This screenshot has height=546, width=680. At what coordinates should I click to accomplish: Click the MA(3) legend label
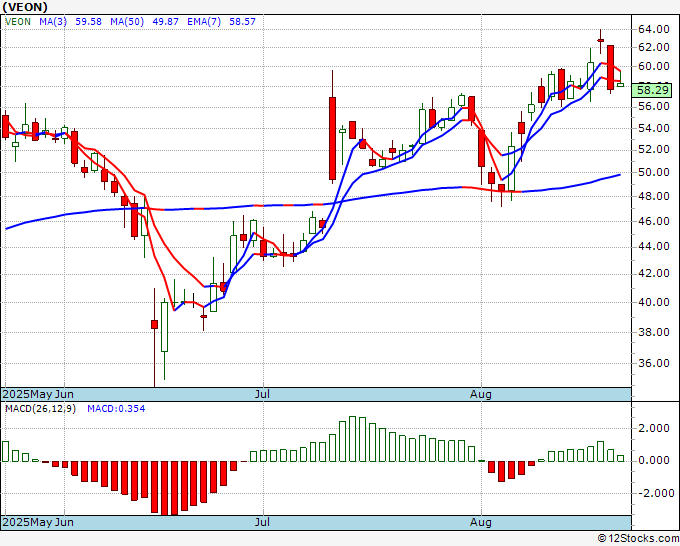tap(53, 22)
